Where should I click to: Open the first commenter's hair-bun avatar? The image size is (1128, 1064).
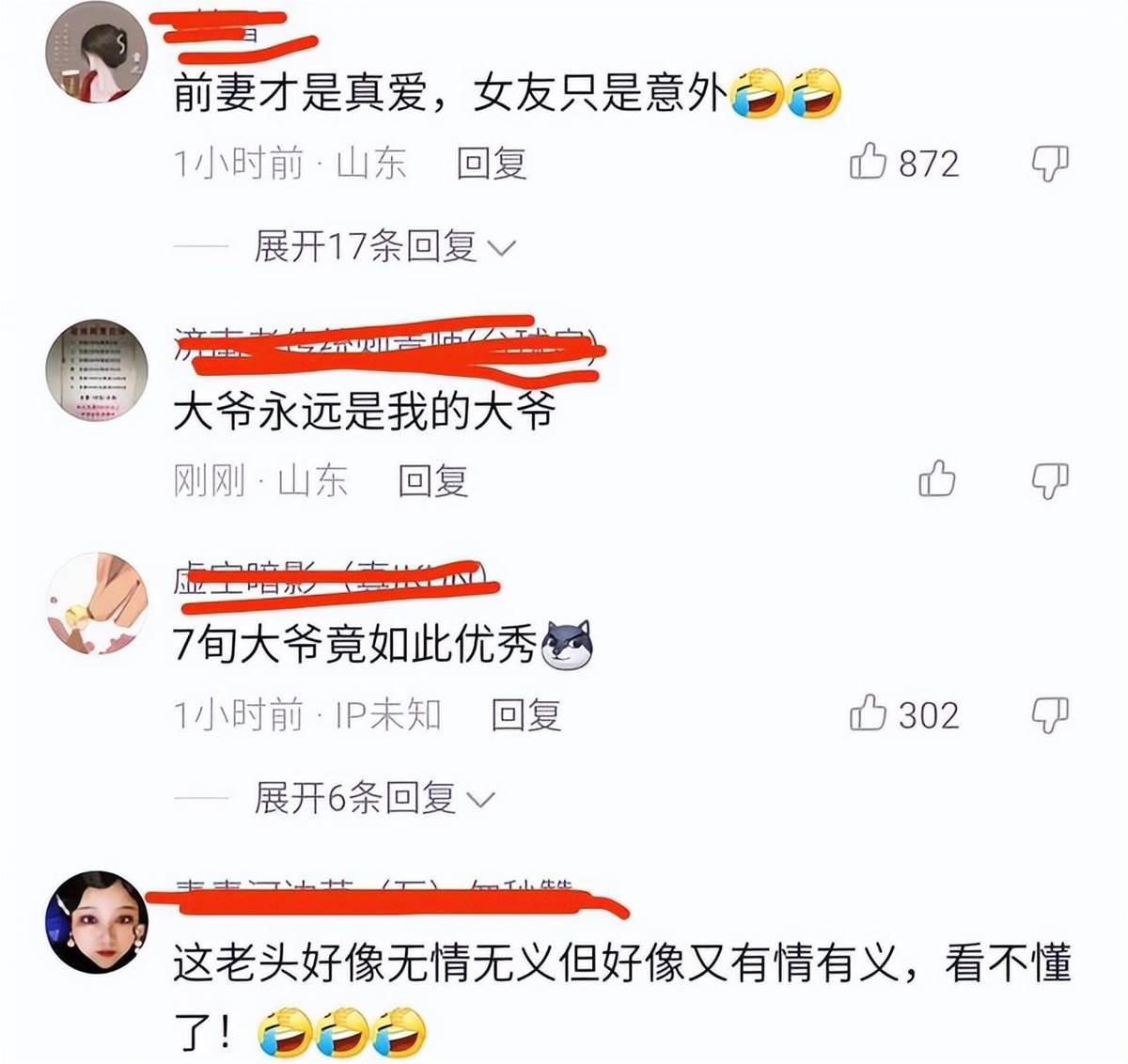[x=97, y=52]
